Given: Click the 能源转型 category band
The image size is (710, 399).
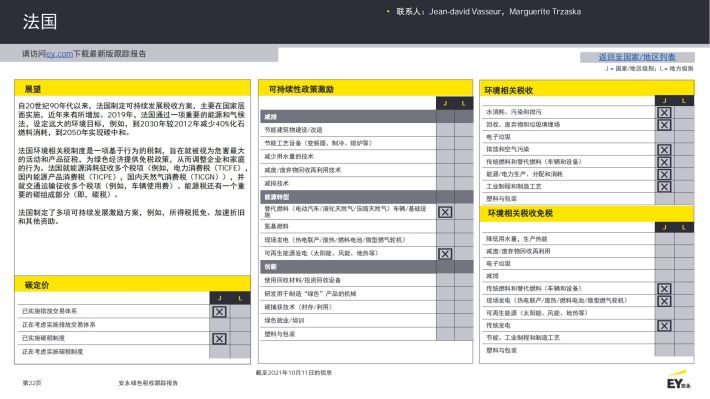Looking at the screenshot, I should [367, 197].
